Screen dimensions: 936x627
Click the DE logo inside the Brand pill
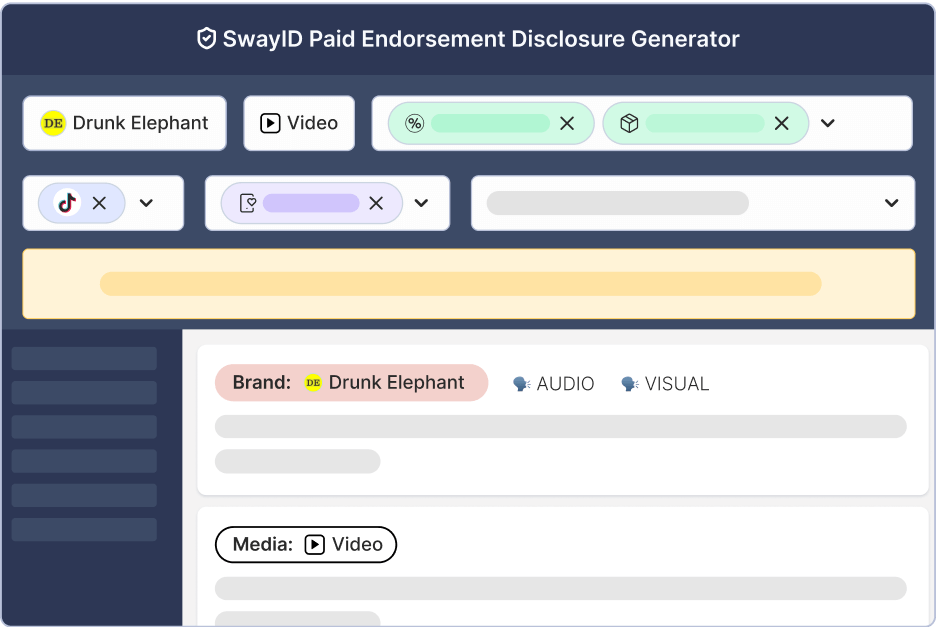[313, 382]
